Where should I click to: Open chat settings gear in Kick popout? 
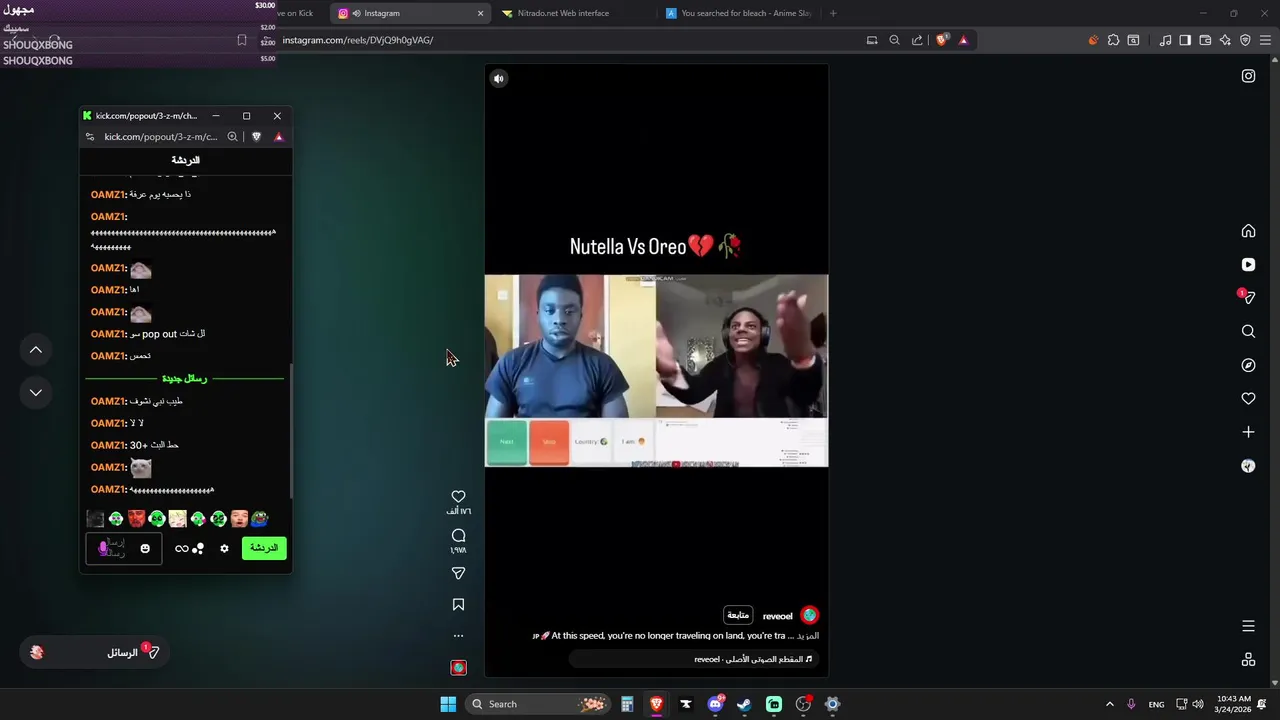pos(224,548)
